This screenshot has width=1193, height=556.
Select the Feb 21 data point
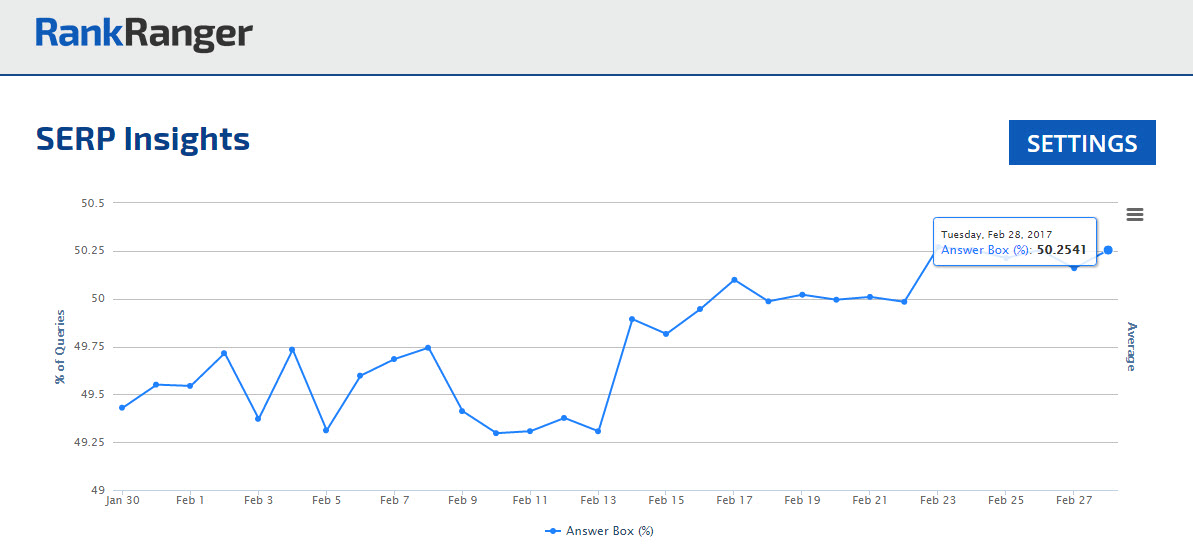[870, 297]
